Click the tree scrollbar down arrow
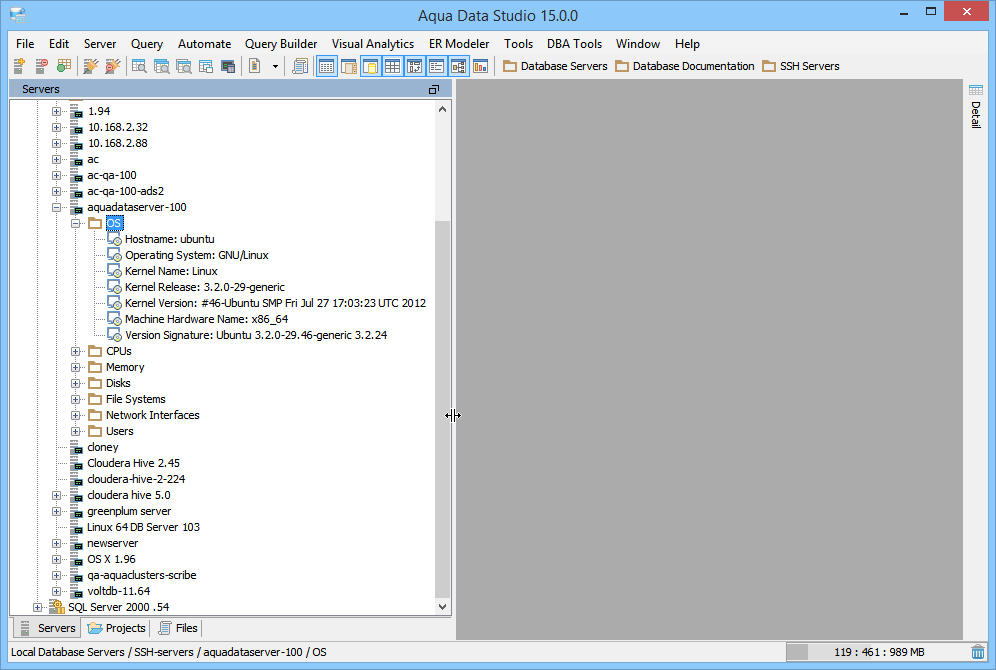Viewport: 996px width, 670px height. click(443, 606)
